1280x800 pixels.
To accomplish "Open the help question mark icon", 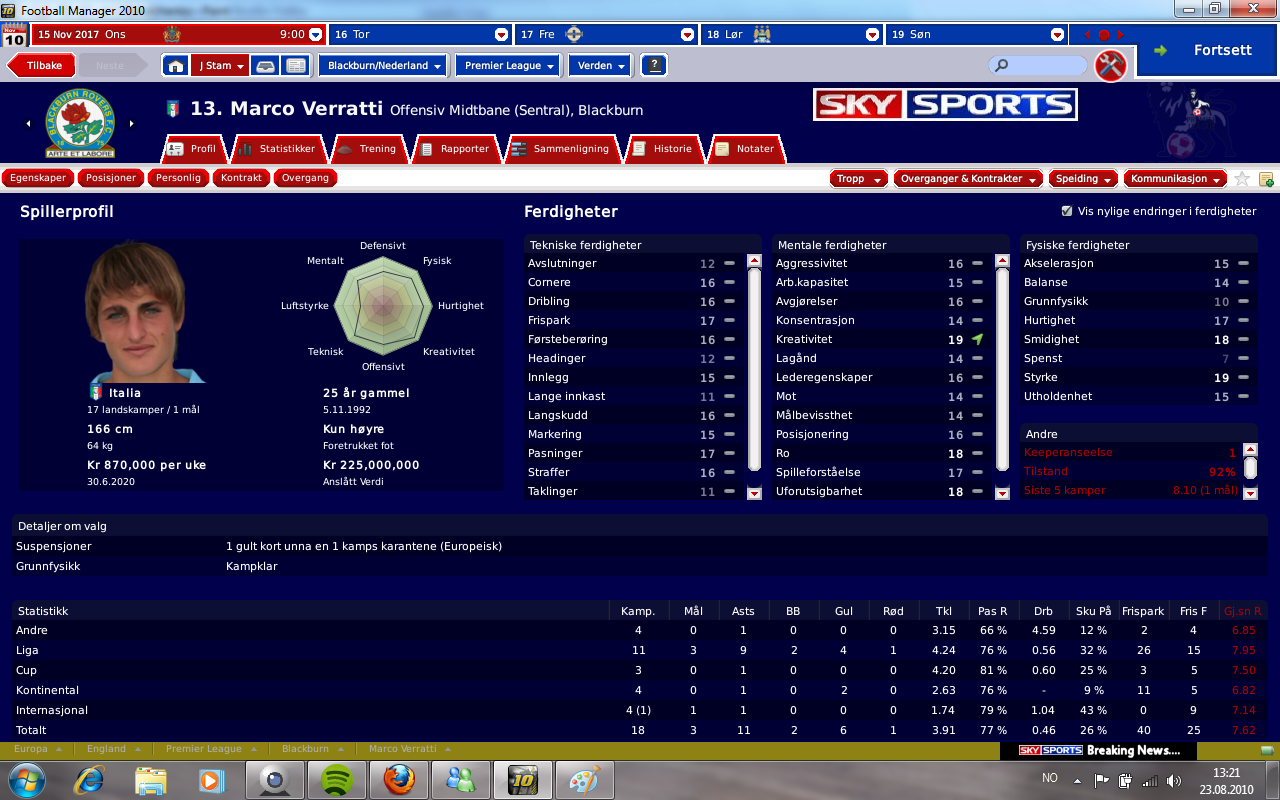I will coord(655,66).
